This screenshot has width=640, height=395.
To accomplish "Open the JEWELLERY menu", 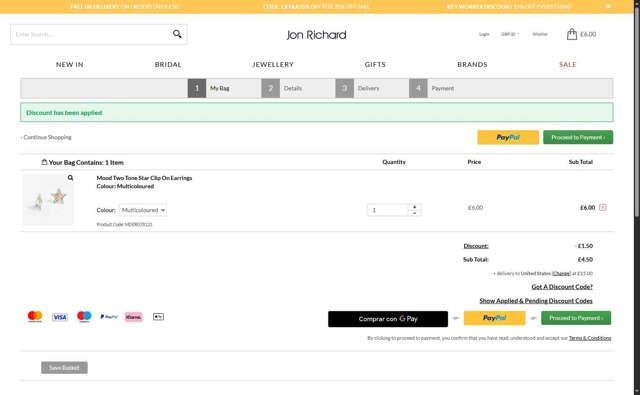I will (x=273, y=64).
